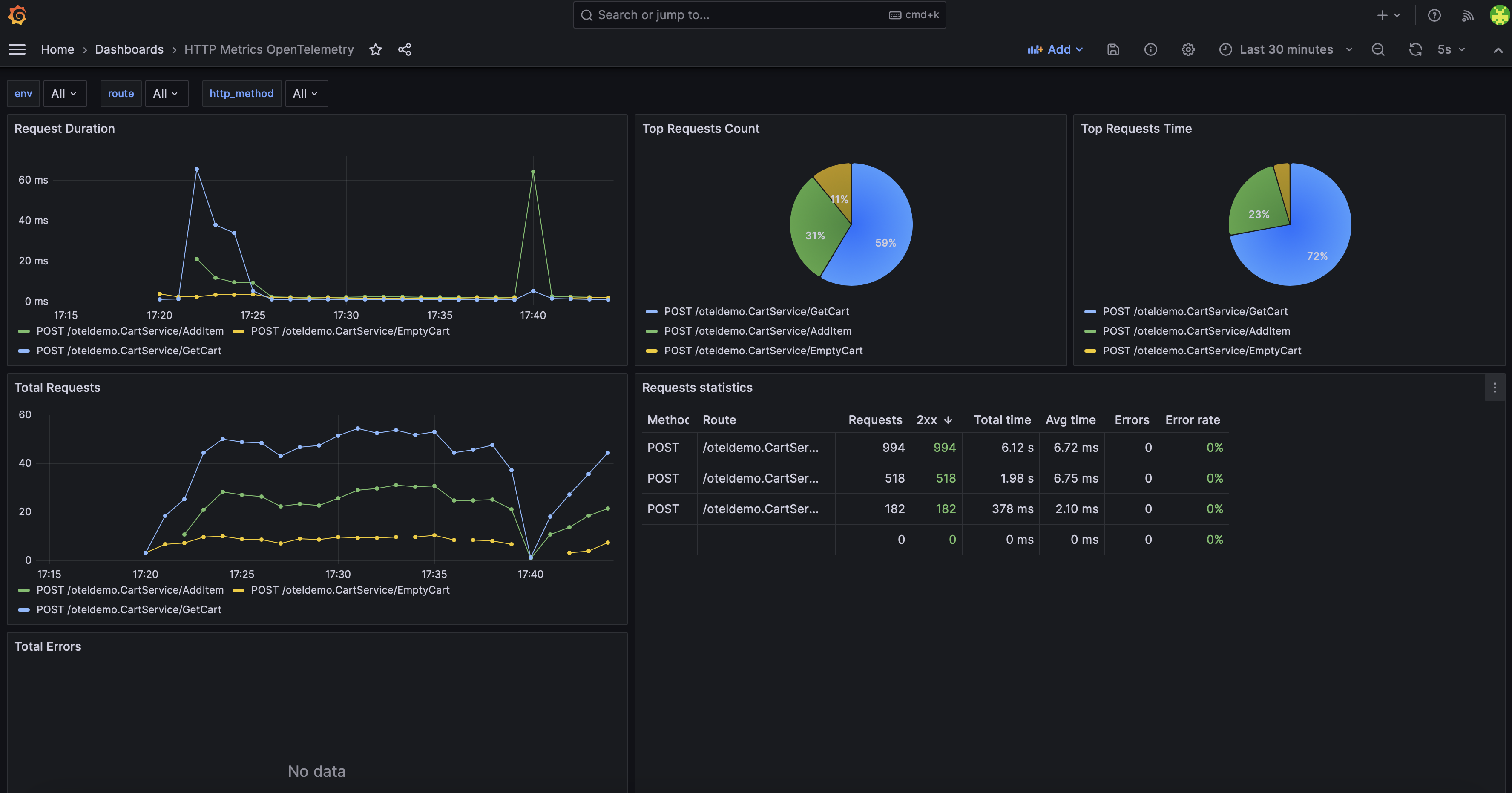
Task: Open dashboard insights info icon
Action: click(1150, 50)
